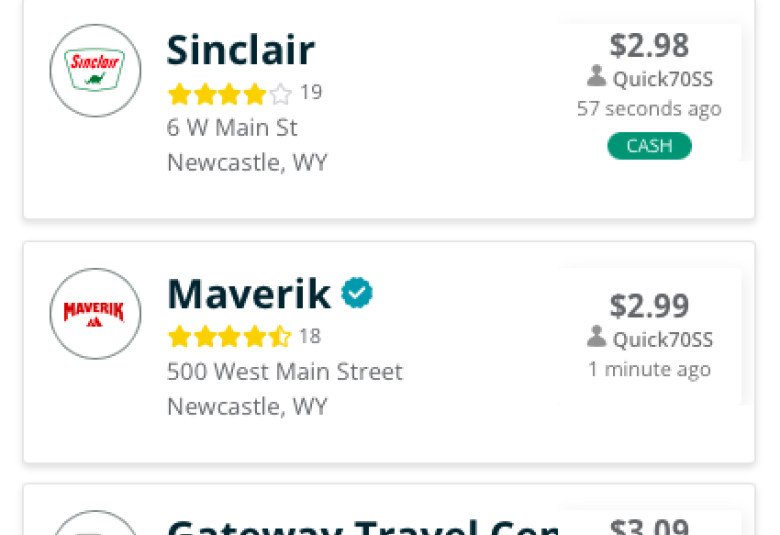Image resolution: width=780 pixels, height=535 pixels.
Task: Click the user icon in Maverik price box
Action: coord(596,336)
